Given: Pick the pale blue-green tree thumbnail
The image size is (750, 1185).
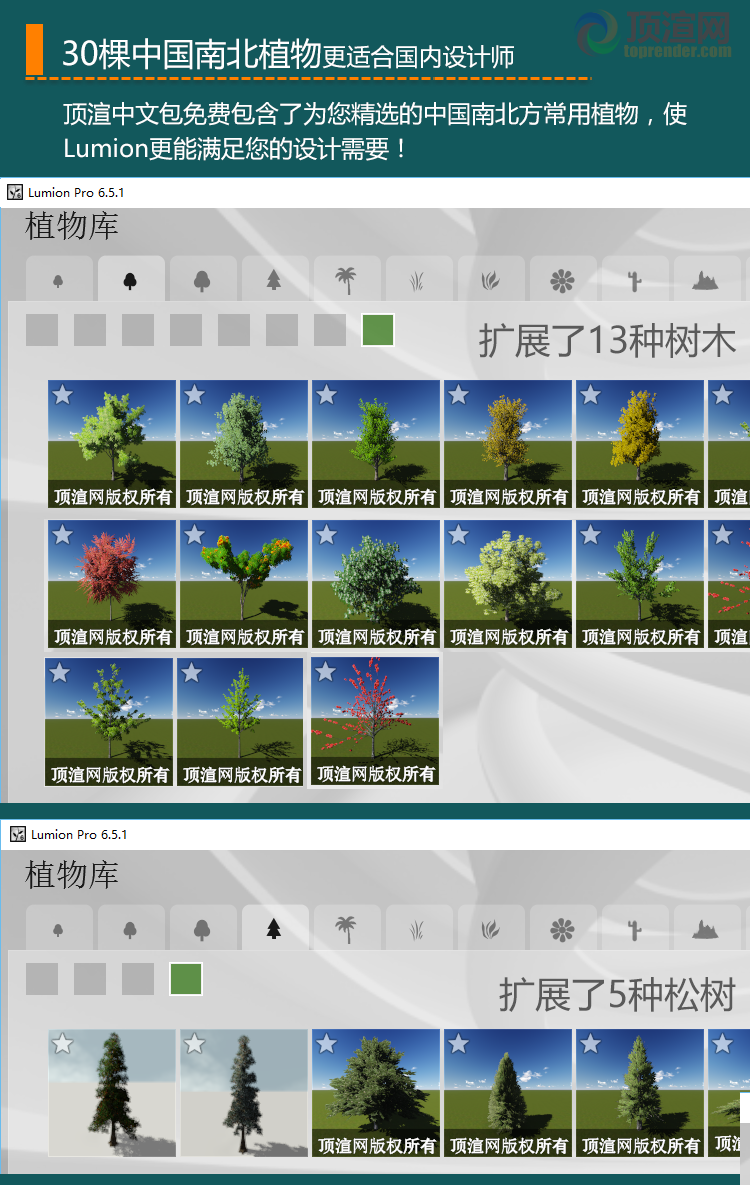Looking at the screenshot, I should click(x=244, y=444).
